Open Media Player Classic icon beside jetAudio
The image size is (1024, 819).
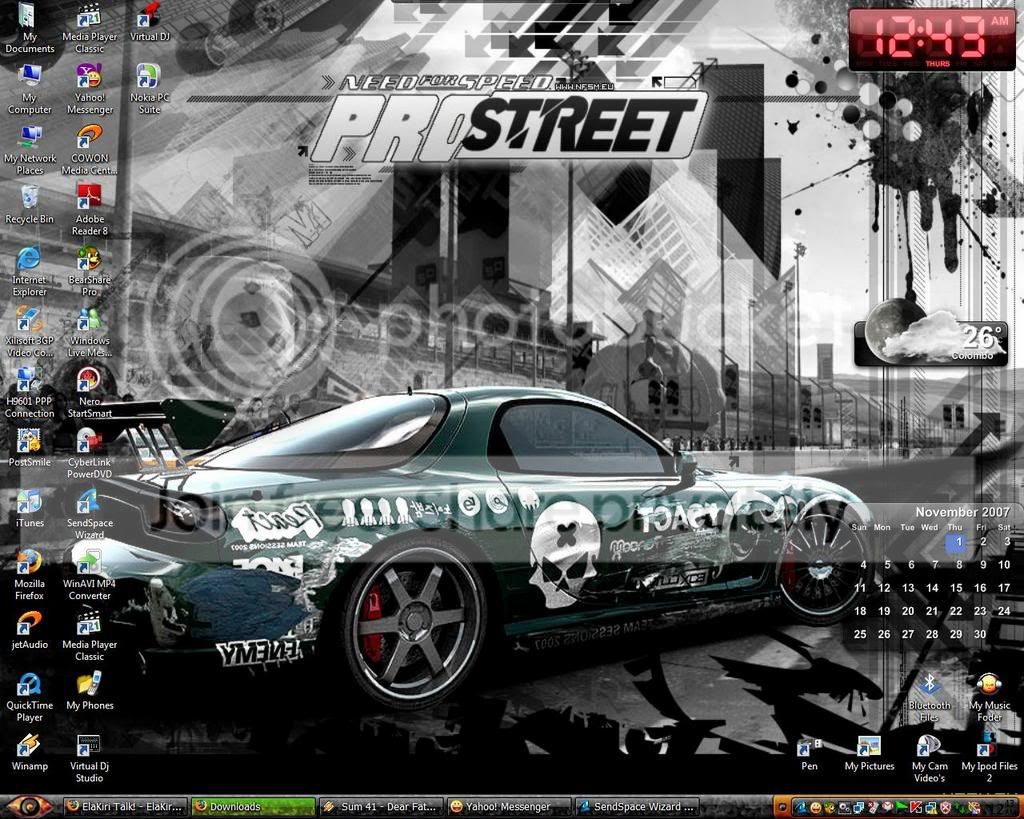[x=89, y=636]
